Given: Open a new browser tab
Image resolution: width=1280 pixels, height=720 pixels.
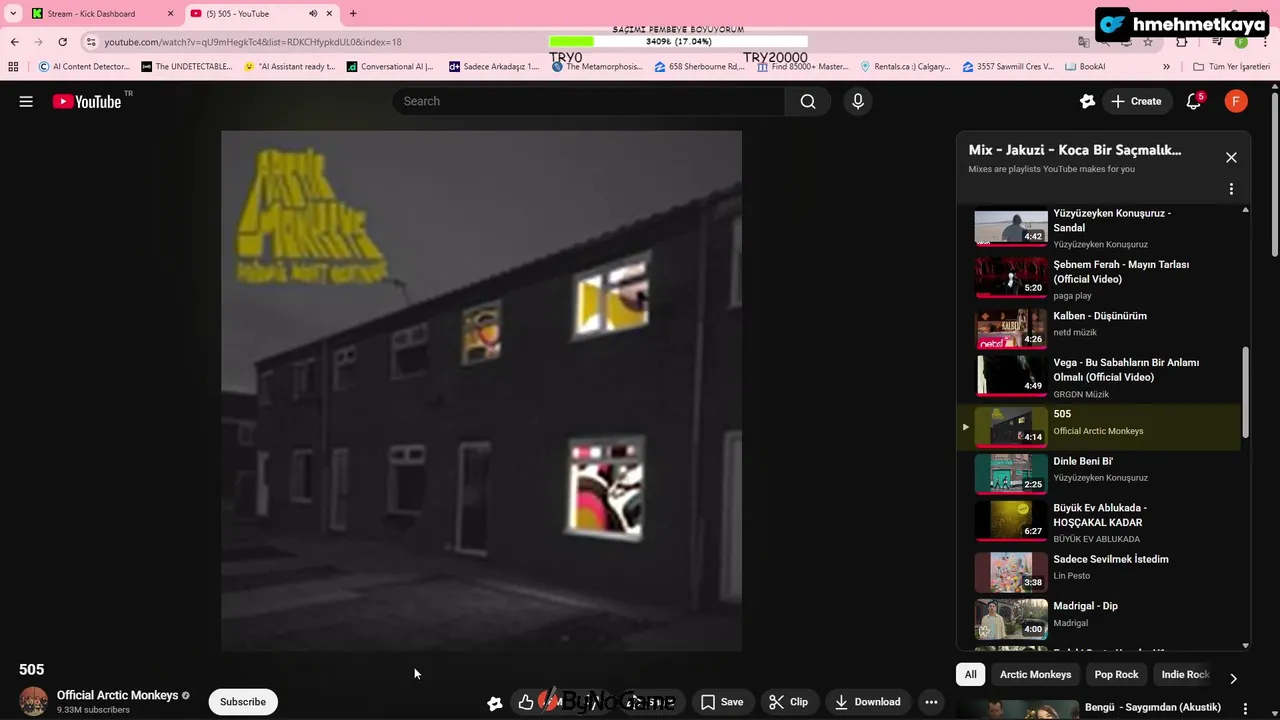Looking at the screenshot, I should point(353,14).
